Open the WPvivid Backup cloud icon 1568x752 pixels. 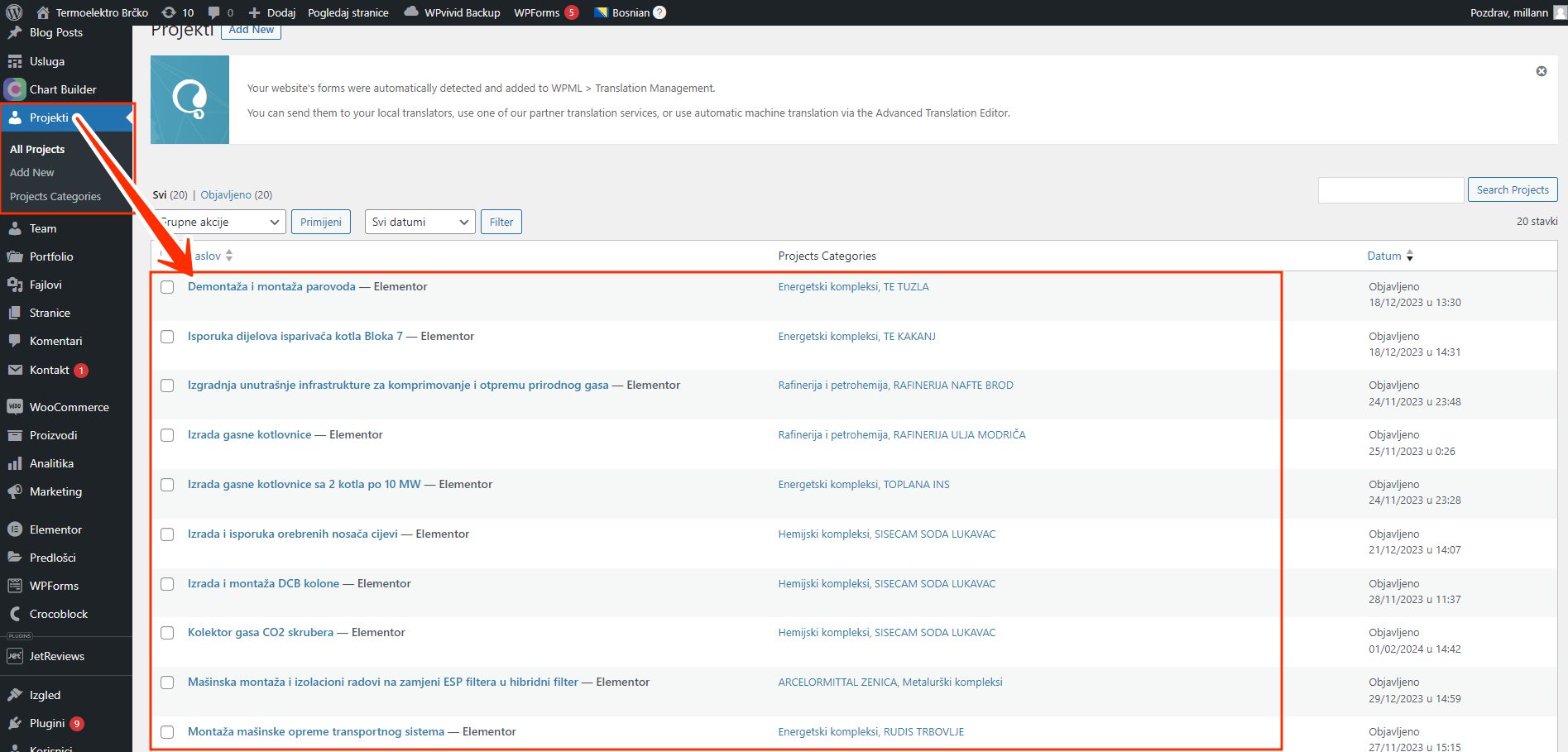pos(411,12)
